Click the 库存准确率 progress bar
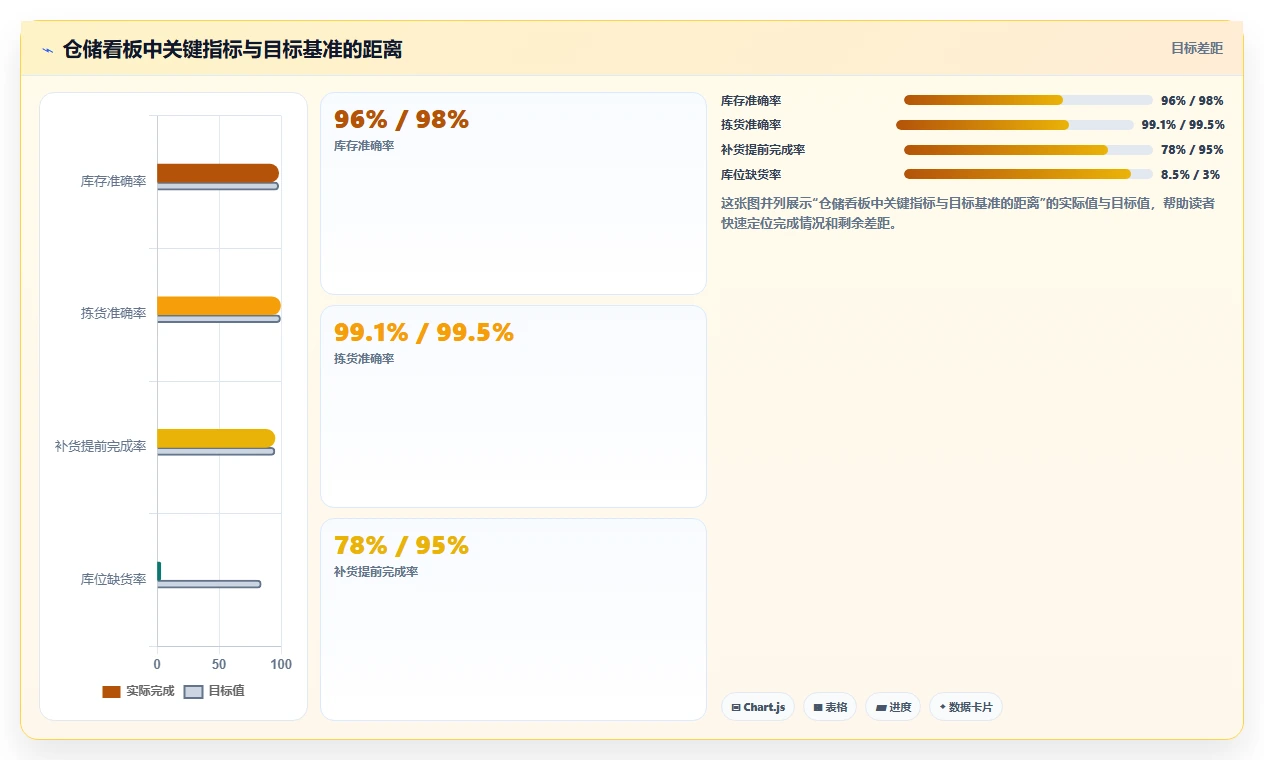This screenshot has width=1264, height=760. (x=1028, y=100)
